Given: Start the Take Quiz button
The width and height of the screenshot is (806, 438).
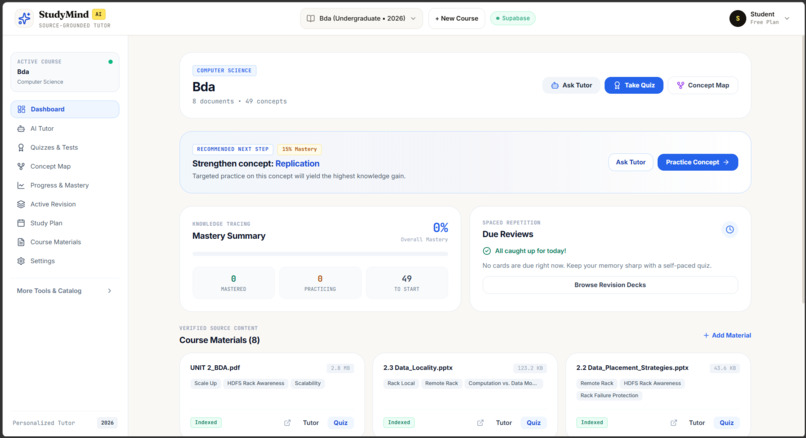Looking at the screenshot, I should 634,85.
